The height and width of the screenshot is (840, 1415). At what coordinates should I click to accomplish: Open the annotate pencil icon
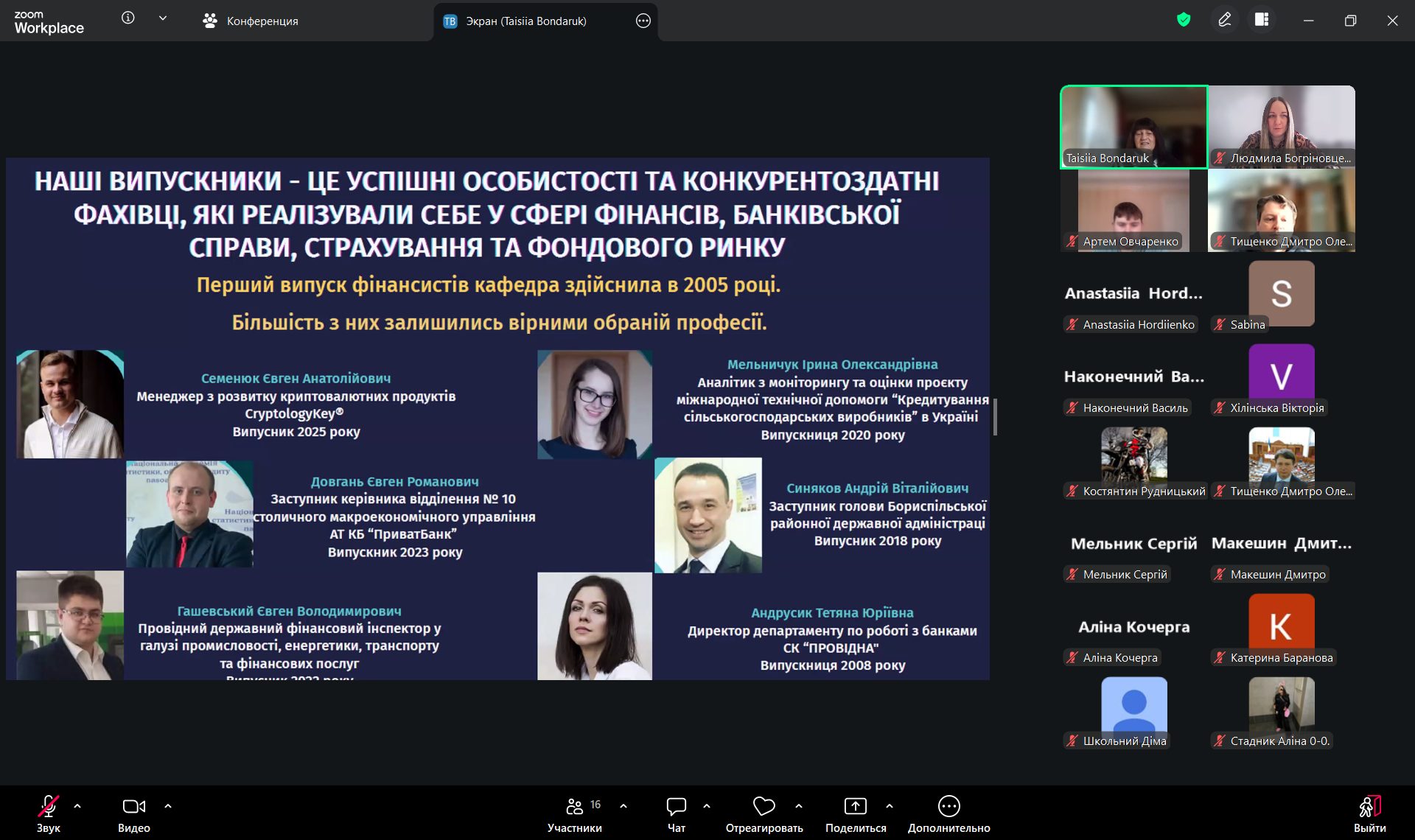(1224, 20)
